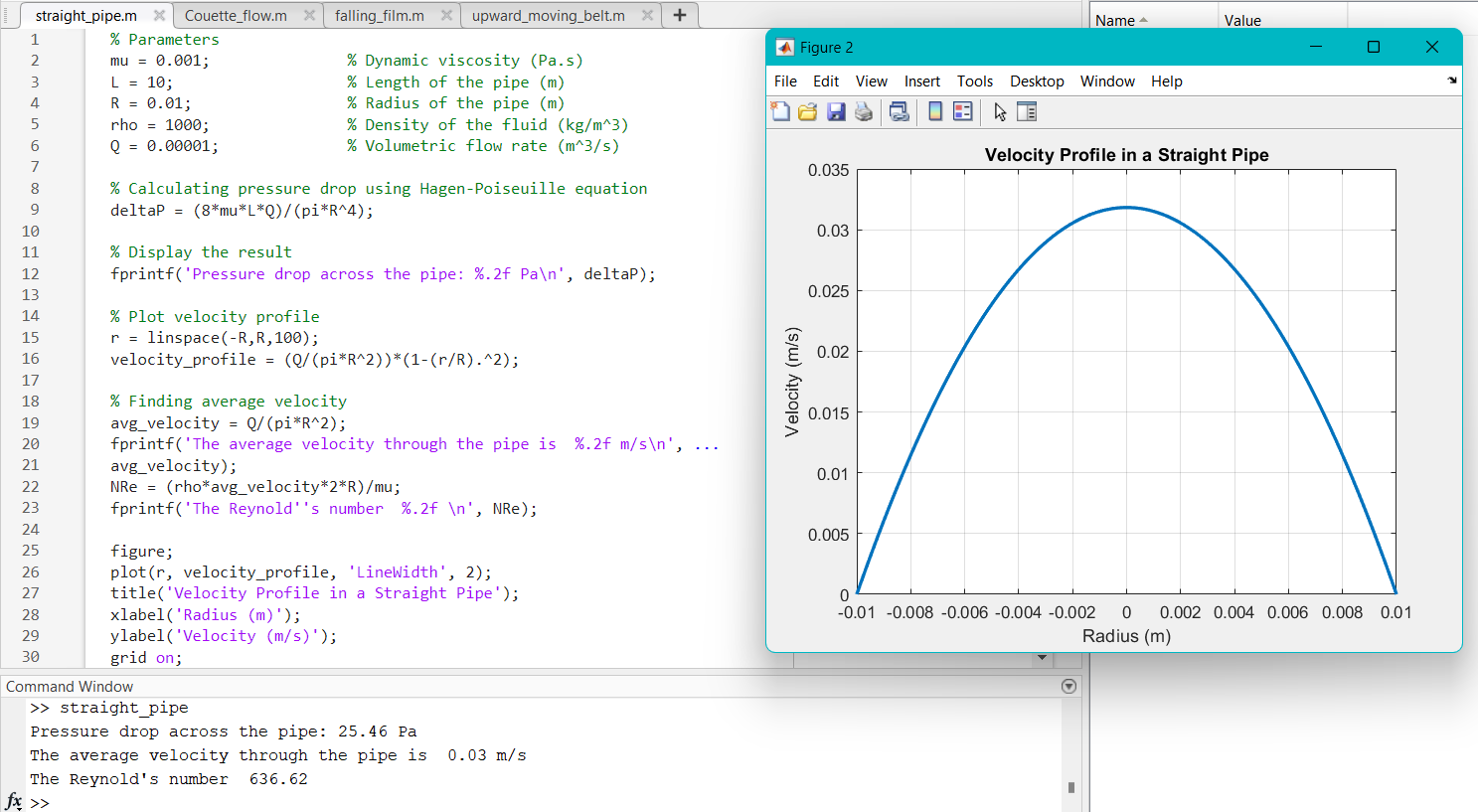Maximize the Figure 2 window
1478x812 pixels.
click(1374, 47)
